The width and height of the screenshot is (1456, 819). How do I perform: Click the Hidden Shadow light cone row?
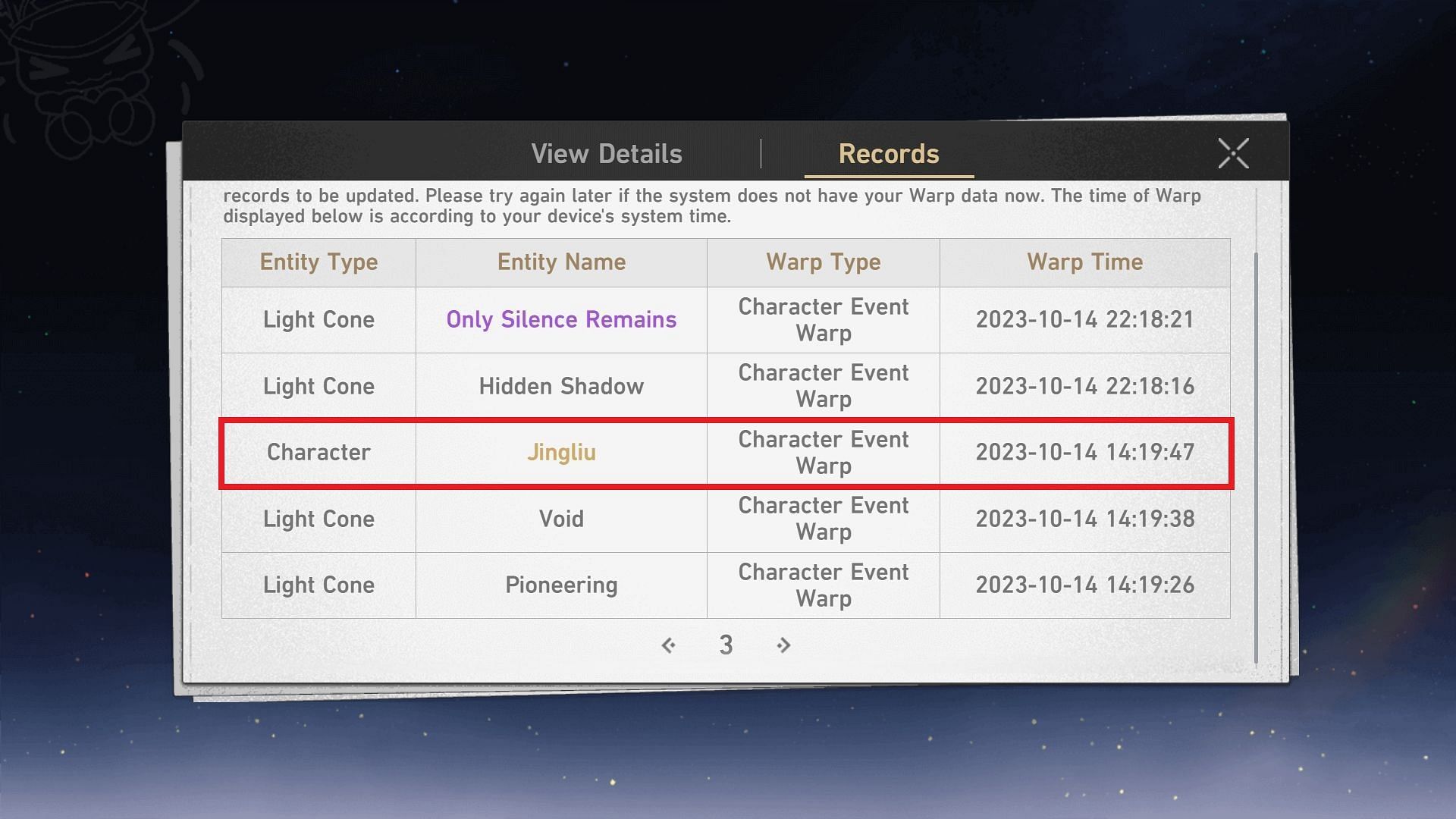(727, 385)
